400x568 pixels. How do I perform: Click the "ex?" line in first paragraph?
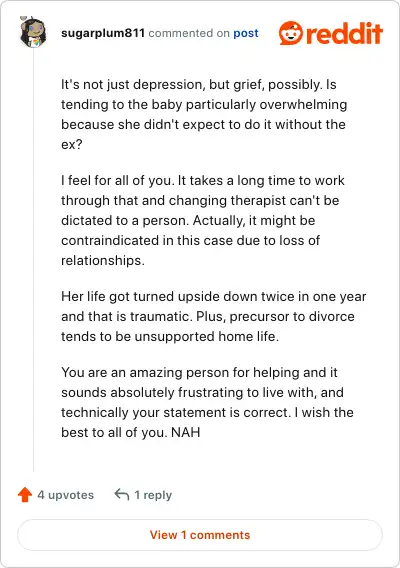[x=72, y=145]
